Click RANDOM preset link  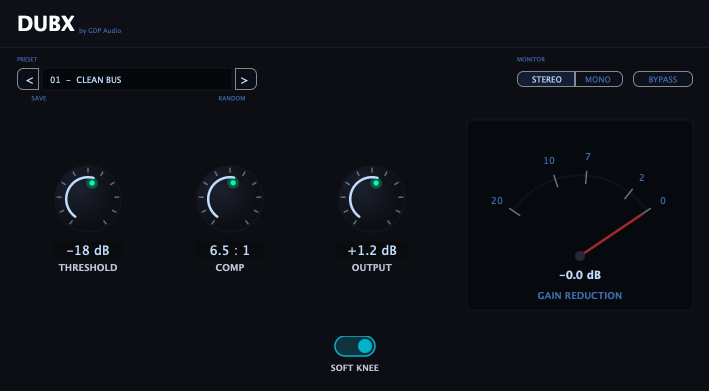pyautogui.click(x=232, y=99)
